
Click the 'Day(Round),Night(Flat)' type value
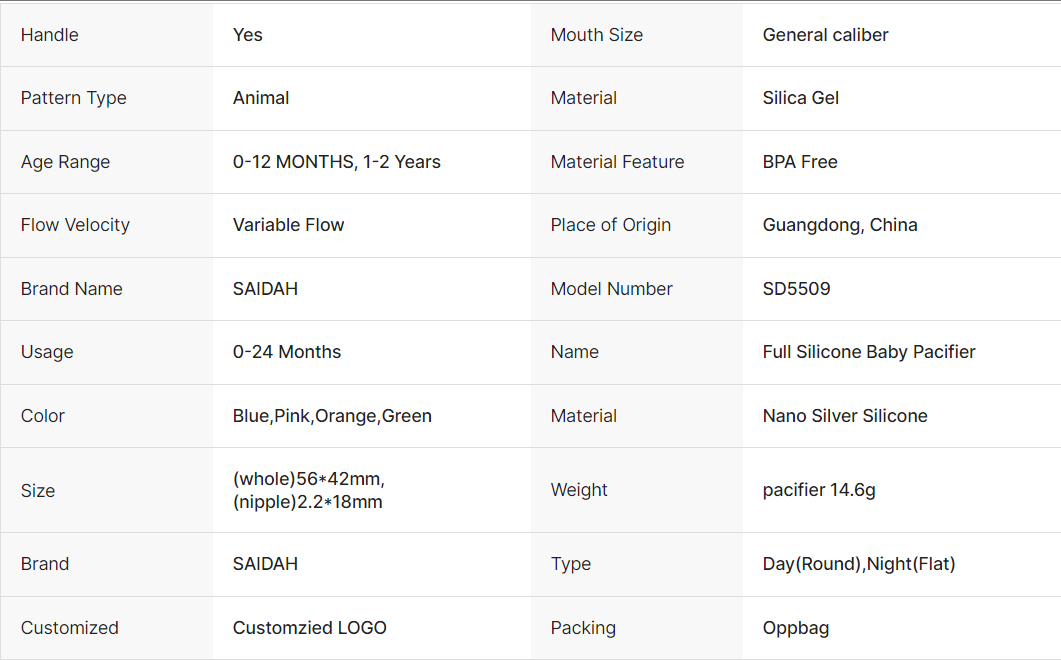pos(859,564)
